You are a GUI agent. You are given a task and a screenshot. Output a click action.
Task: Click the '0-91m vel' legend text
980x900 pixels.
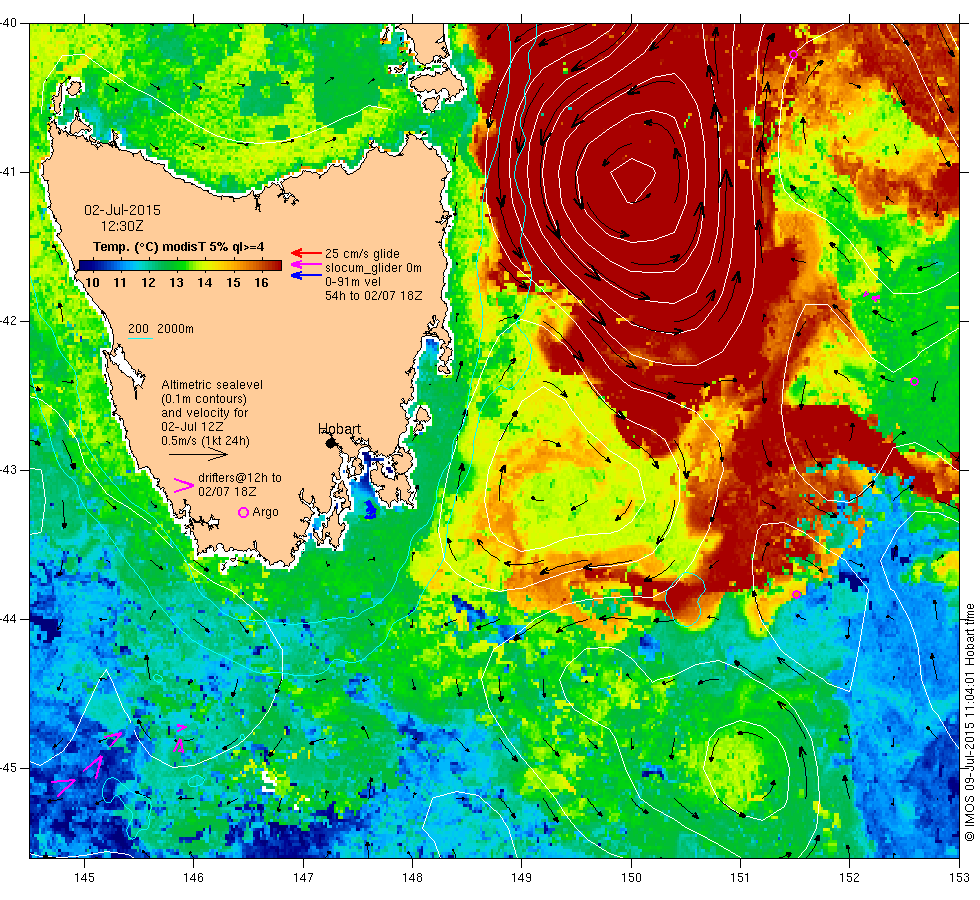click(x=352, y=282)
